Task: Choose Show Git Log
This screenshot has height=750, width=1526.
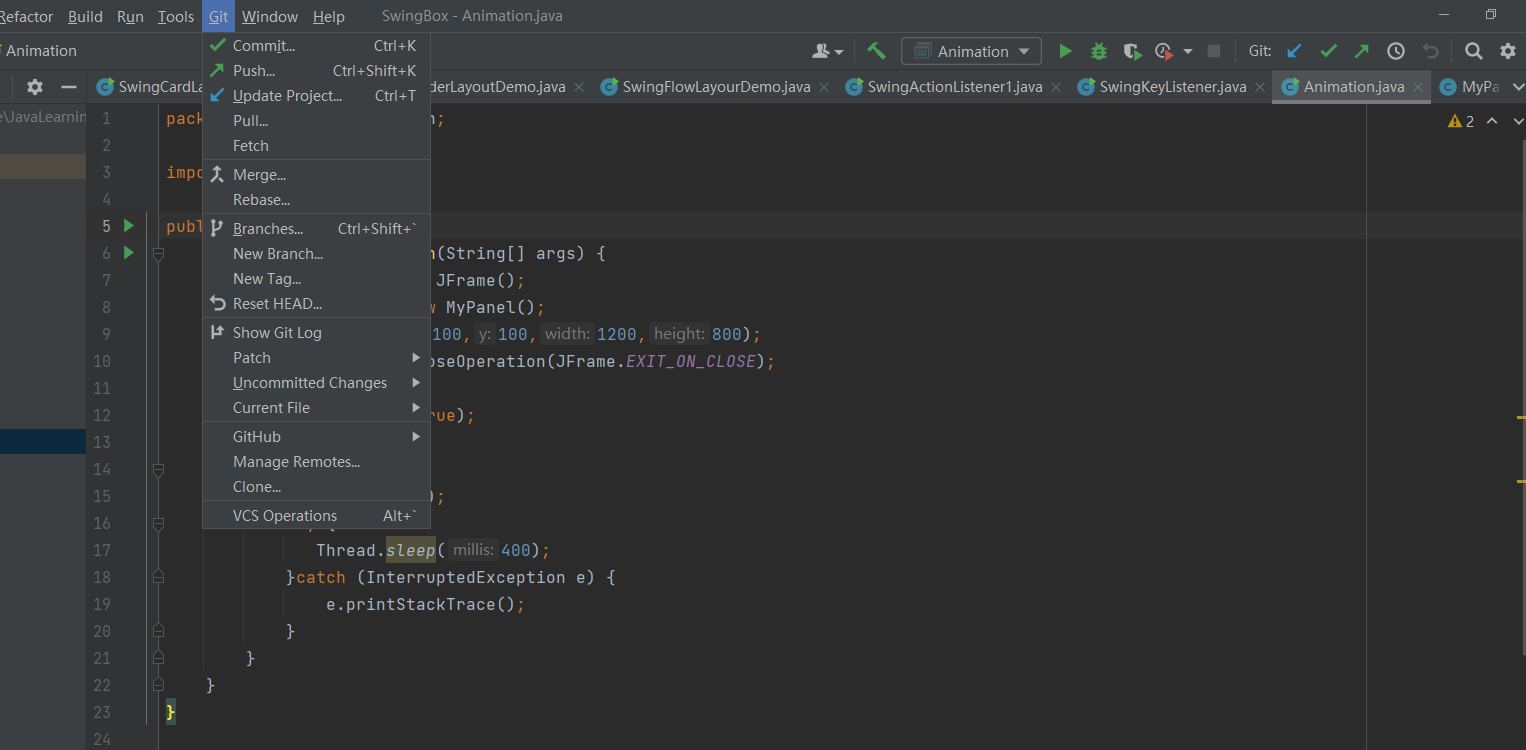Action: tap(316, 333)
